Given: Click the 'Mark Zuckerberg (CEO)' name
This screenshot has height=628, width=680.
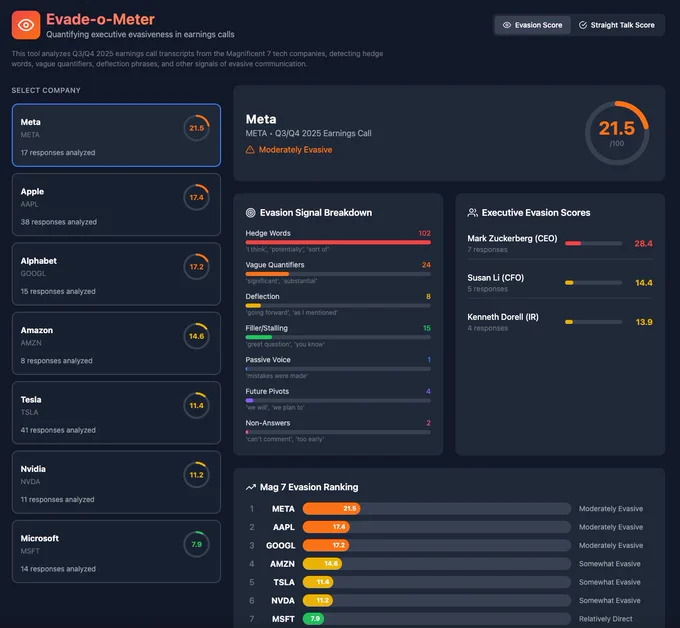Looking at the screenshot, I should coord(512,239).
